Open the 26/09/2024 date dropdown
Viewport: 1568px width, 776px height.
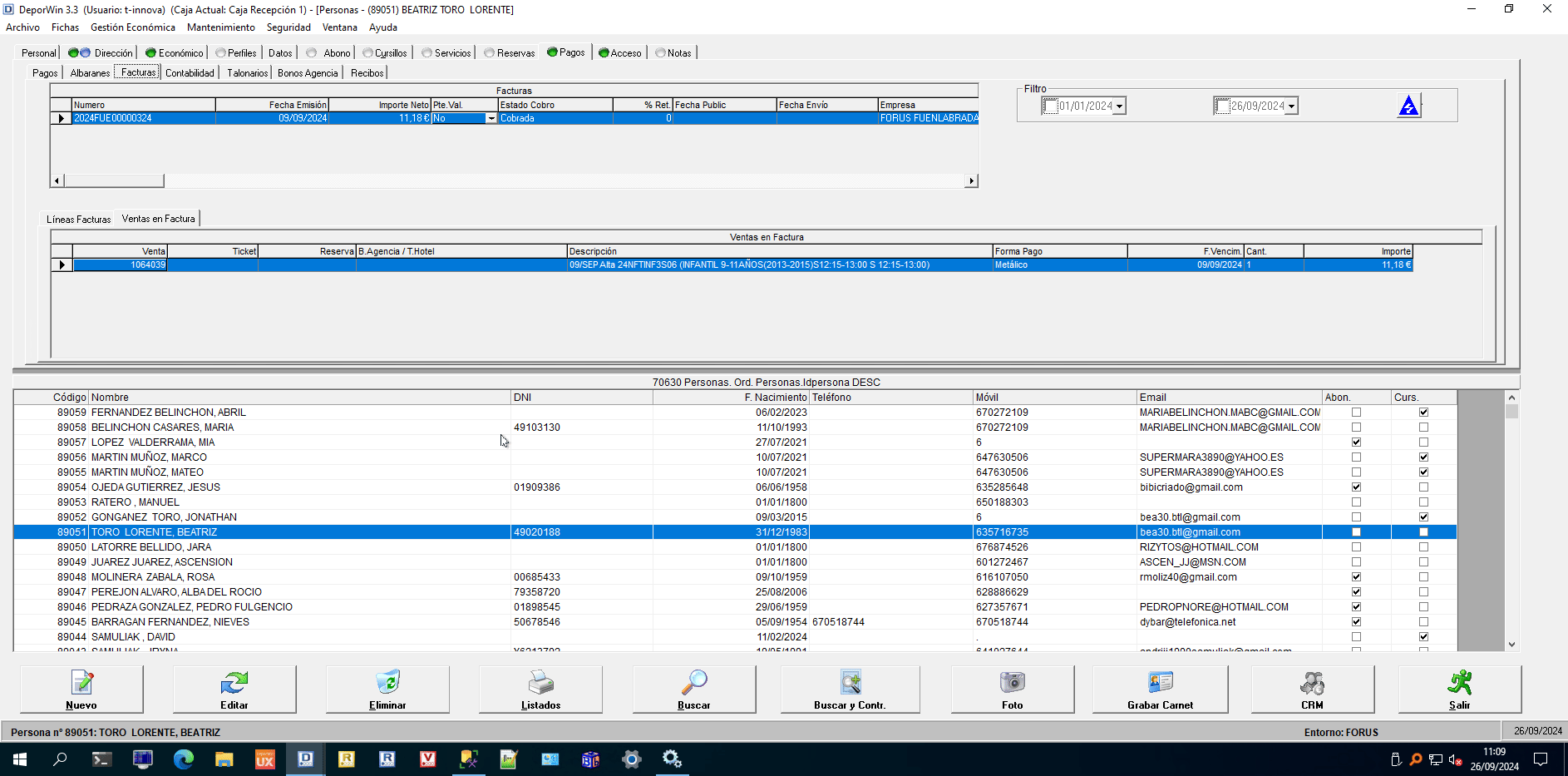(x=1291, y=106)
